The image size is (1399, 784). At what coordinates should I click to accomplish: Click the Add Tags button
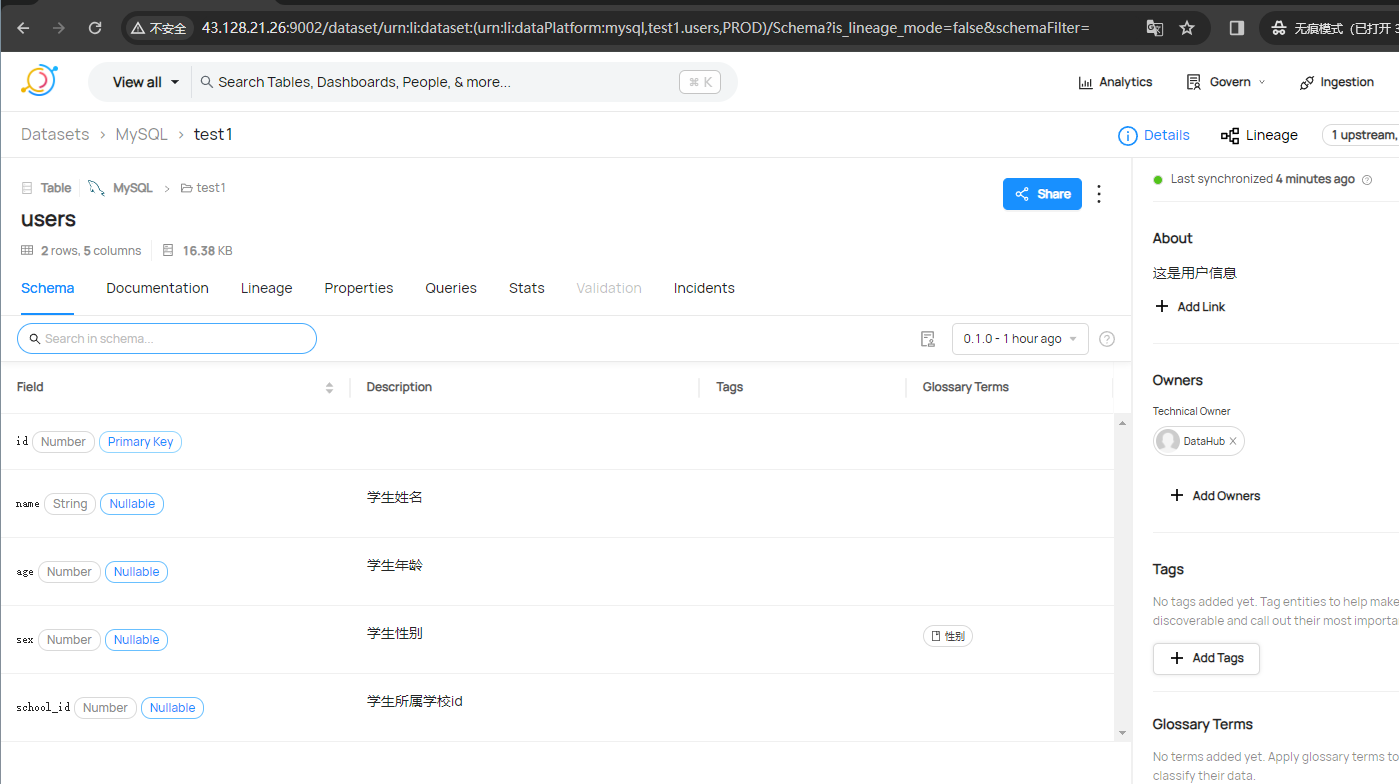coord(1205,658)
